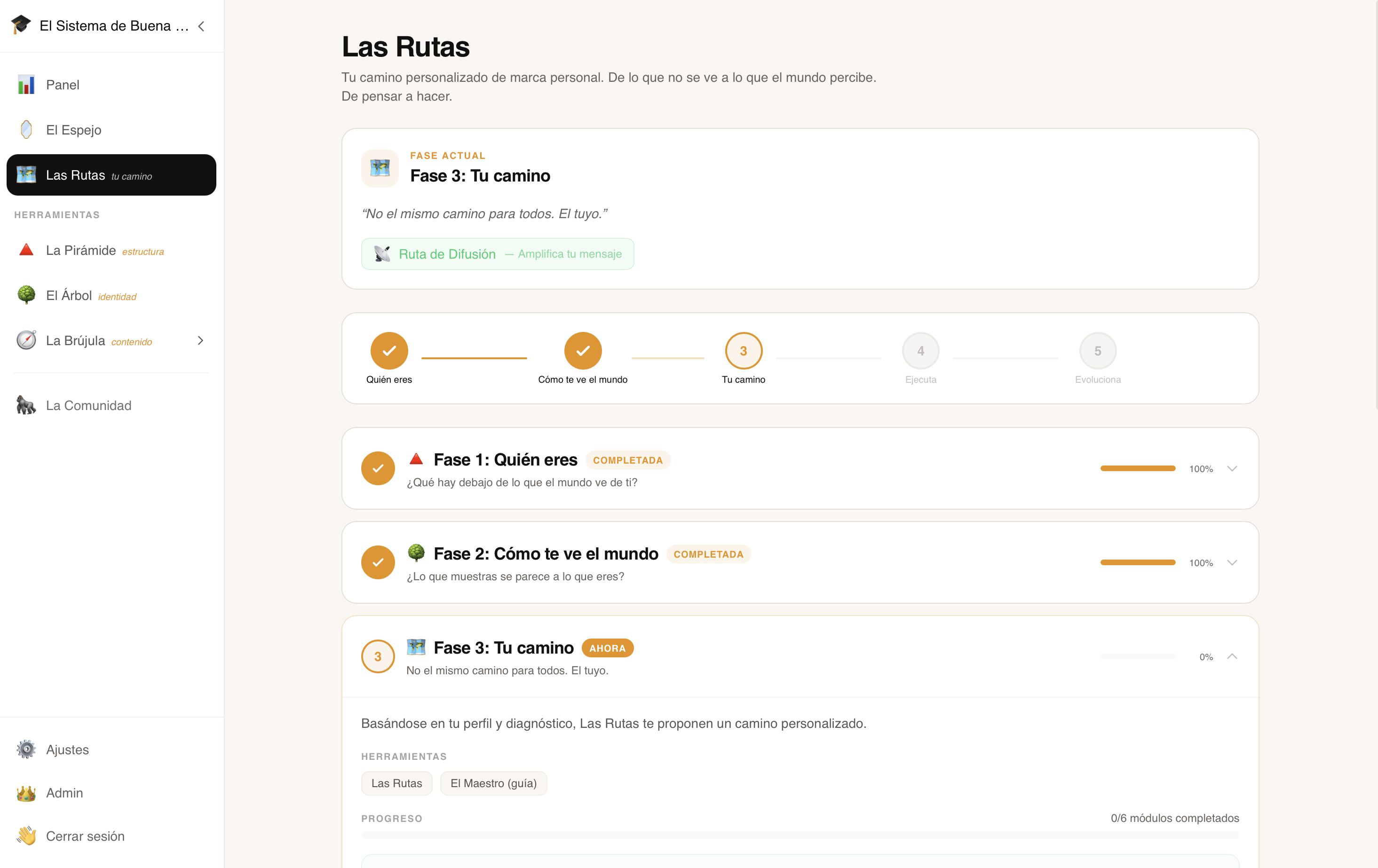
Task: Expand La Brújula submenu chevron
Action: pyautogui.click(x=200, y=340)
